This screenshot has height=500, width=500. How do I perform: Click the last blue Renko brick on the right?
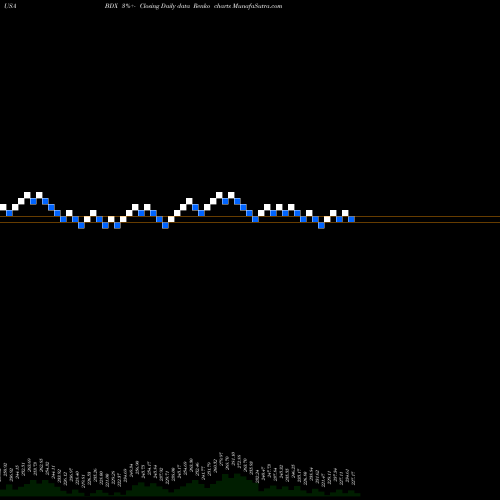click(x=351, y=219)
